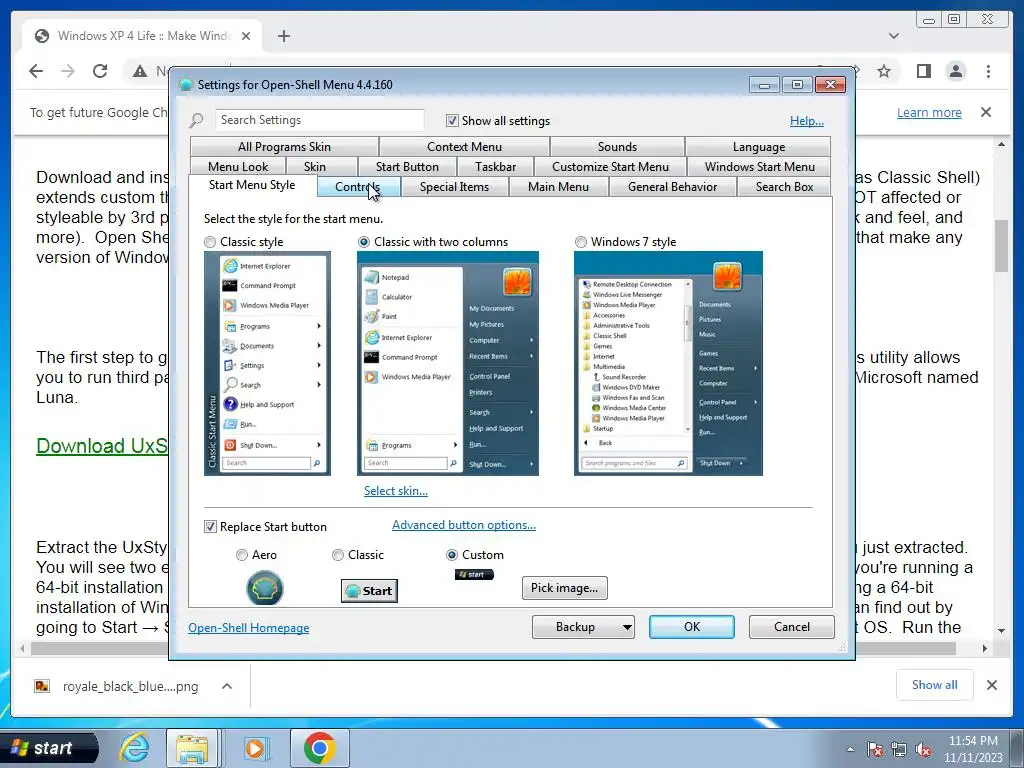Click the Aero shell button image
This screenshot has width=1024, height=768.
pos(264,588)
